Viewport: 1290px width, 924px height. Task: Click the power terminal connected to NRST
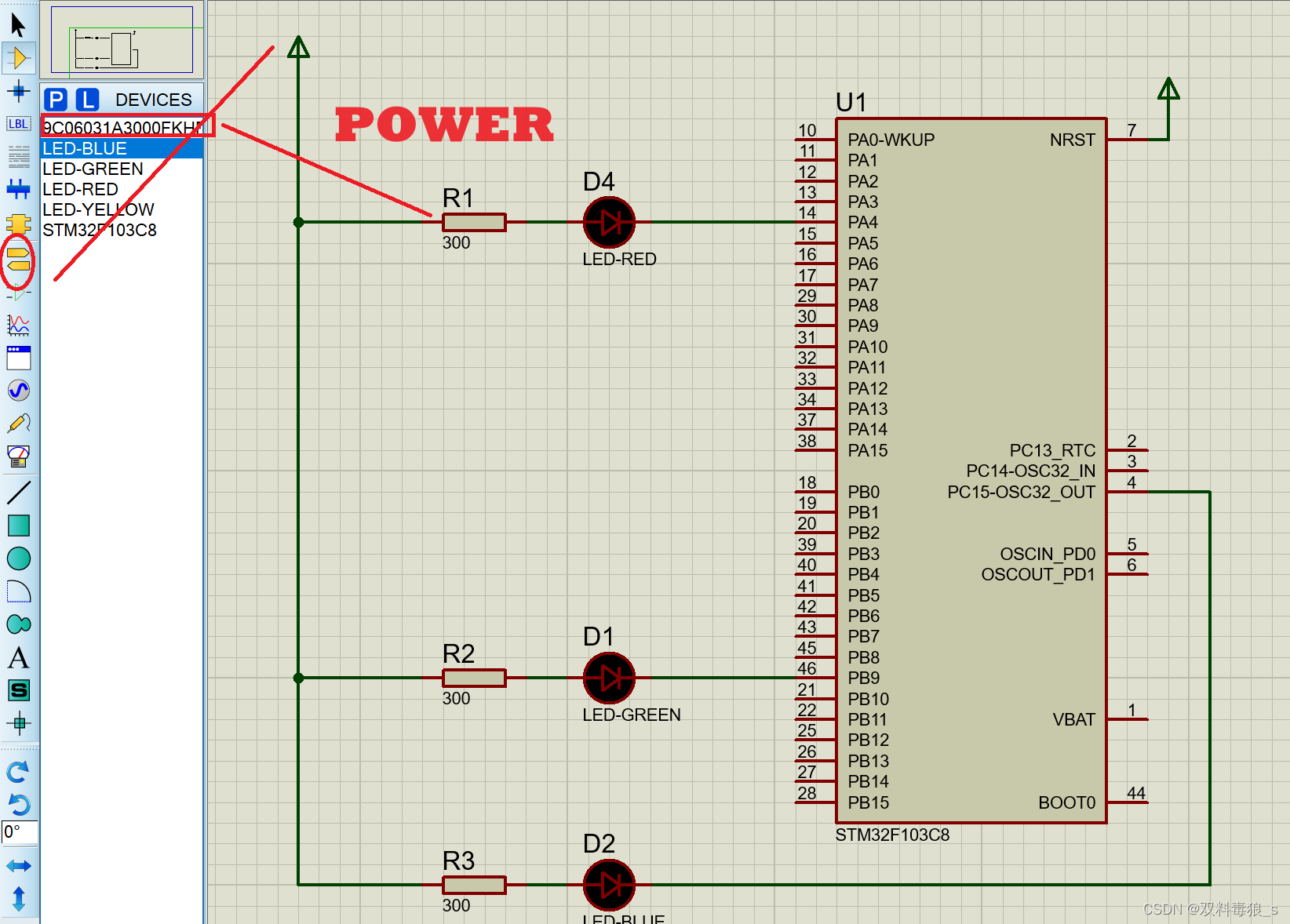pyautogui.click(x=1168, y=88)
